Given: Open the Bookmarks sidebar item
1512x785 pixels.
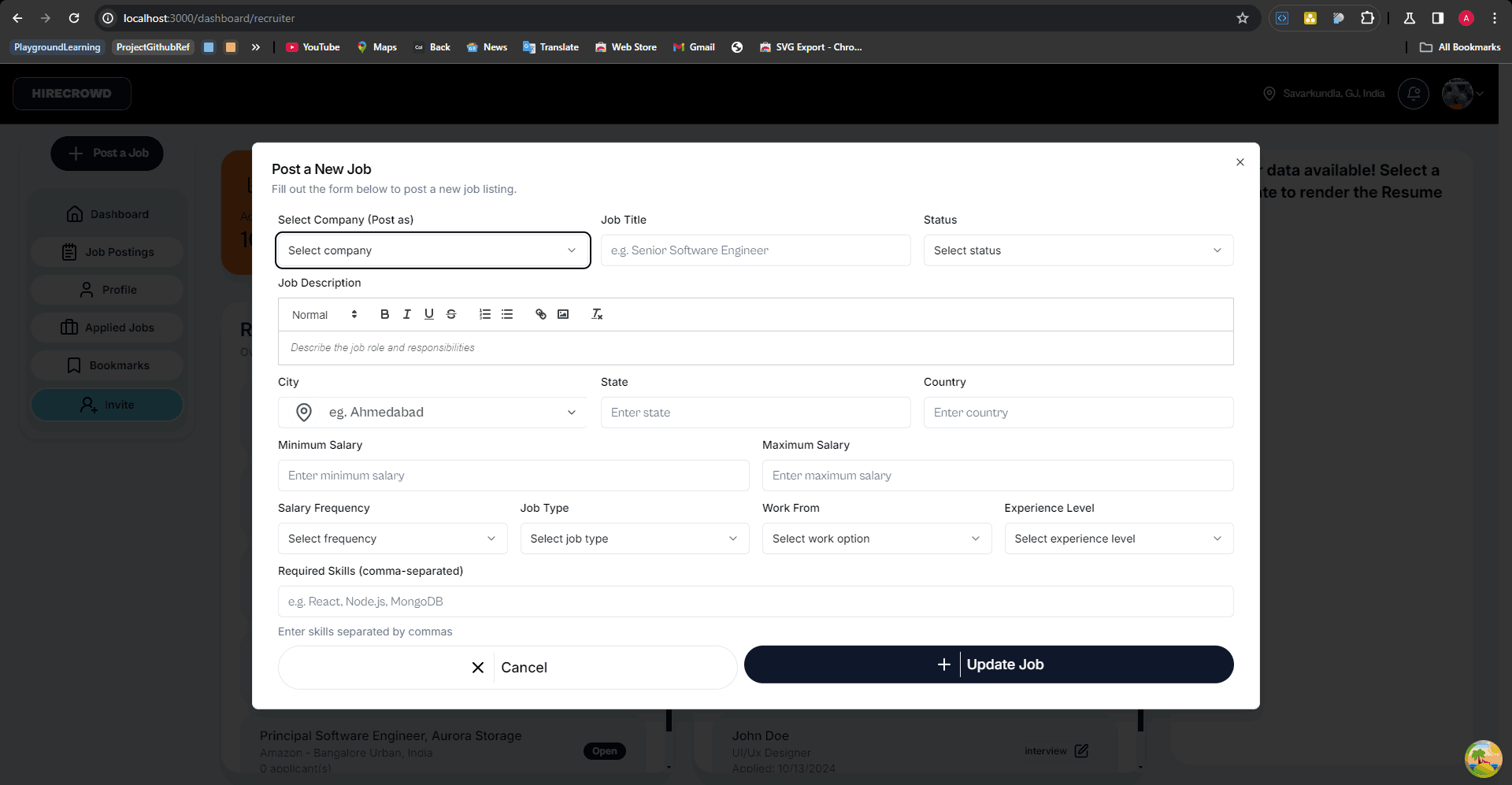Looking at the screenshot, I should click(x=107, y=365).
